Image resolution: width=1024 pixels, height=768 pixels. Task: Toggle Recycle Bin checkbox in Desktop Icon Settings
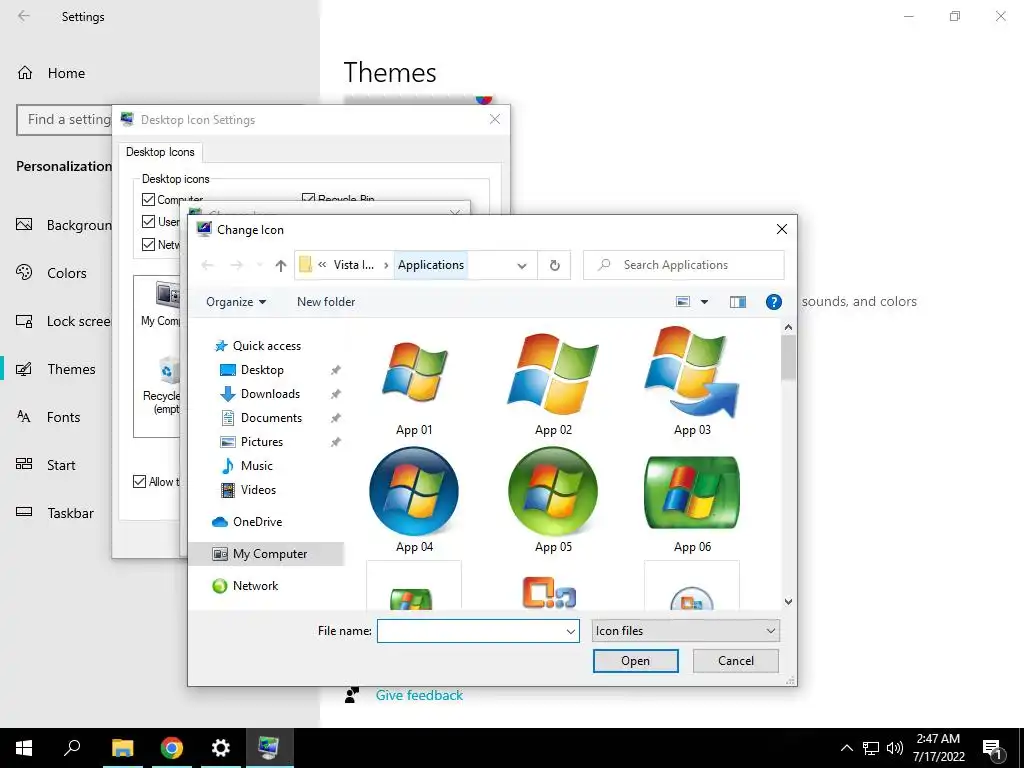click(308, 198)
